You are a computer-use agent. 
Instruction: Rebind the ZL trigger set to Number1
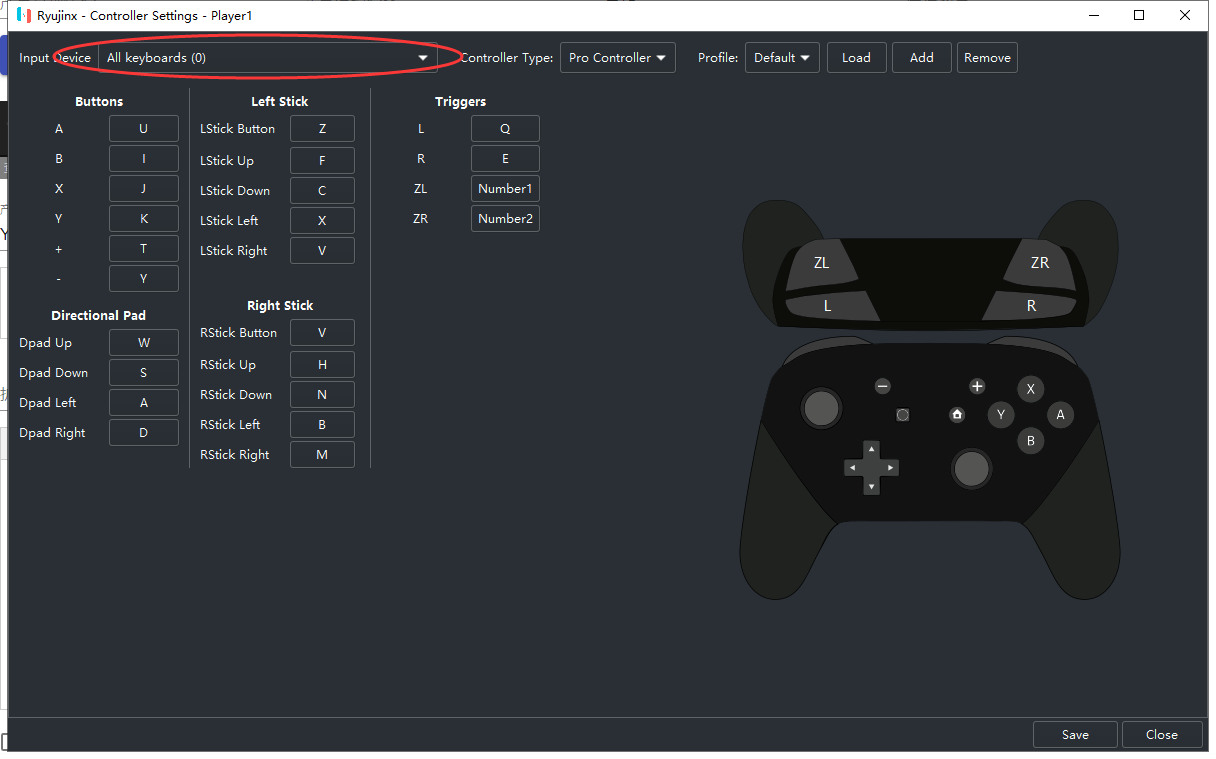505,189
